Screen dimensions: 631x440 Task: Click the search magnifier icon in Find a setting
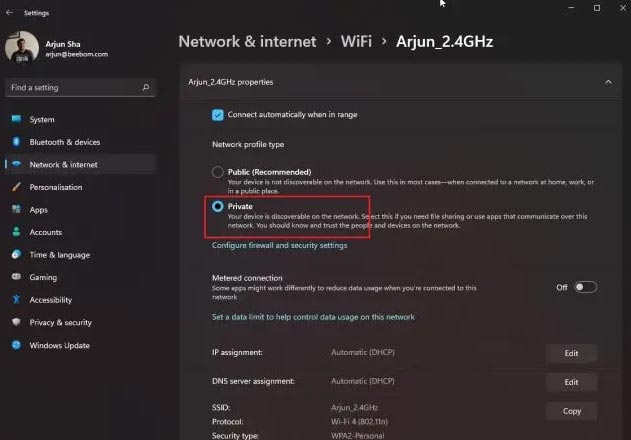[x=146, y=87]
